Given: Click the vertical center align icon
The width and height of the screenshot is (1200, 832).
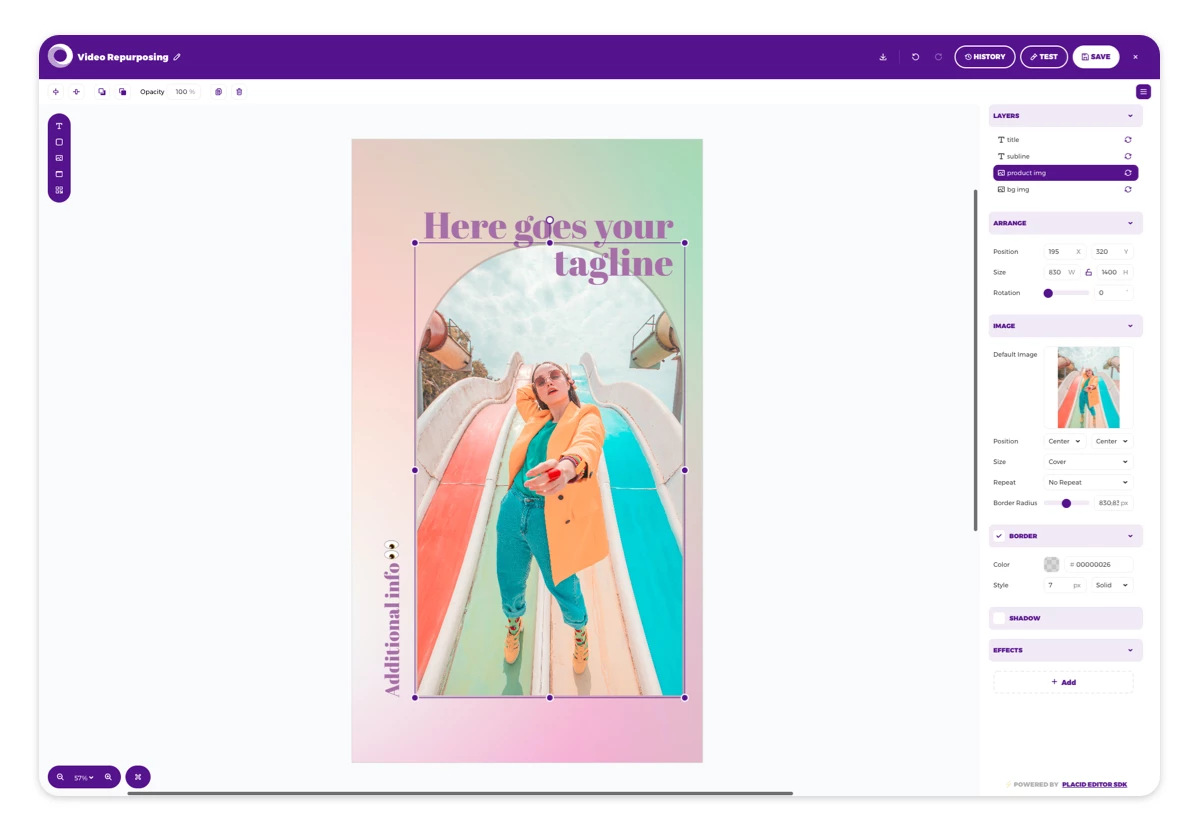Looking at the screenshot, I should [x=76, y=92].
